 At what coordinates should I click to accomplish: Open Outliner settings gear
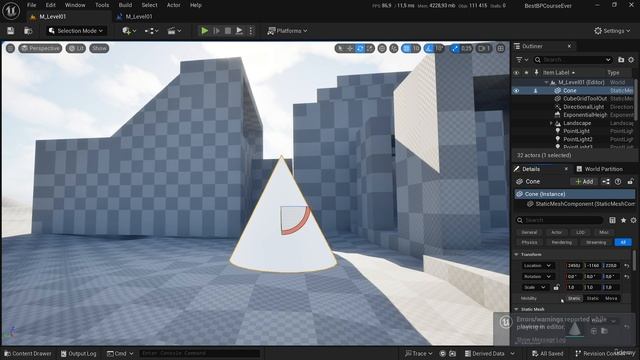pos(631,60)
